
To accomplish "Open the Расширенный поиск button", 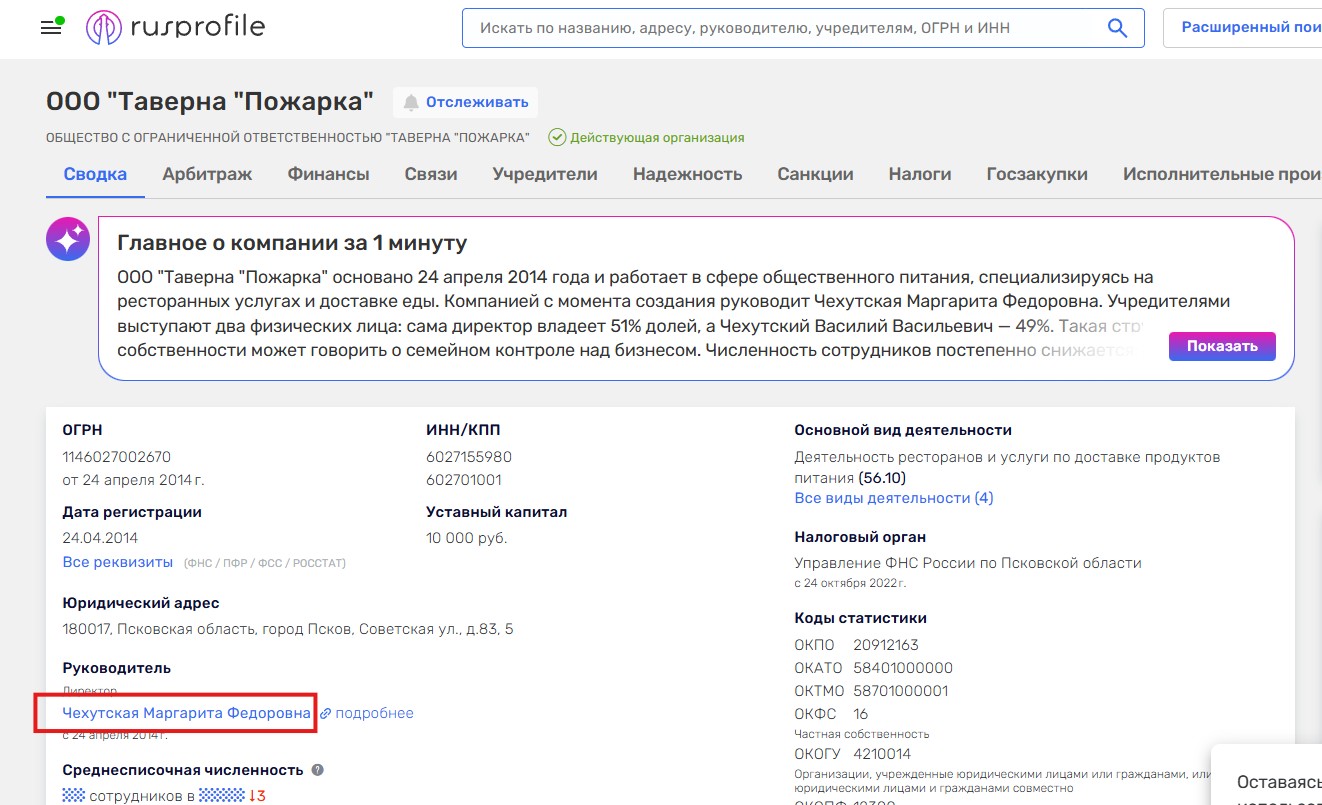I will [1250, 28].
